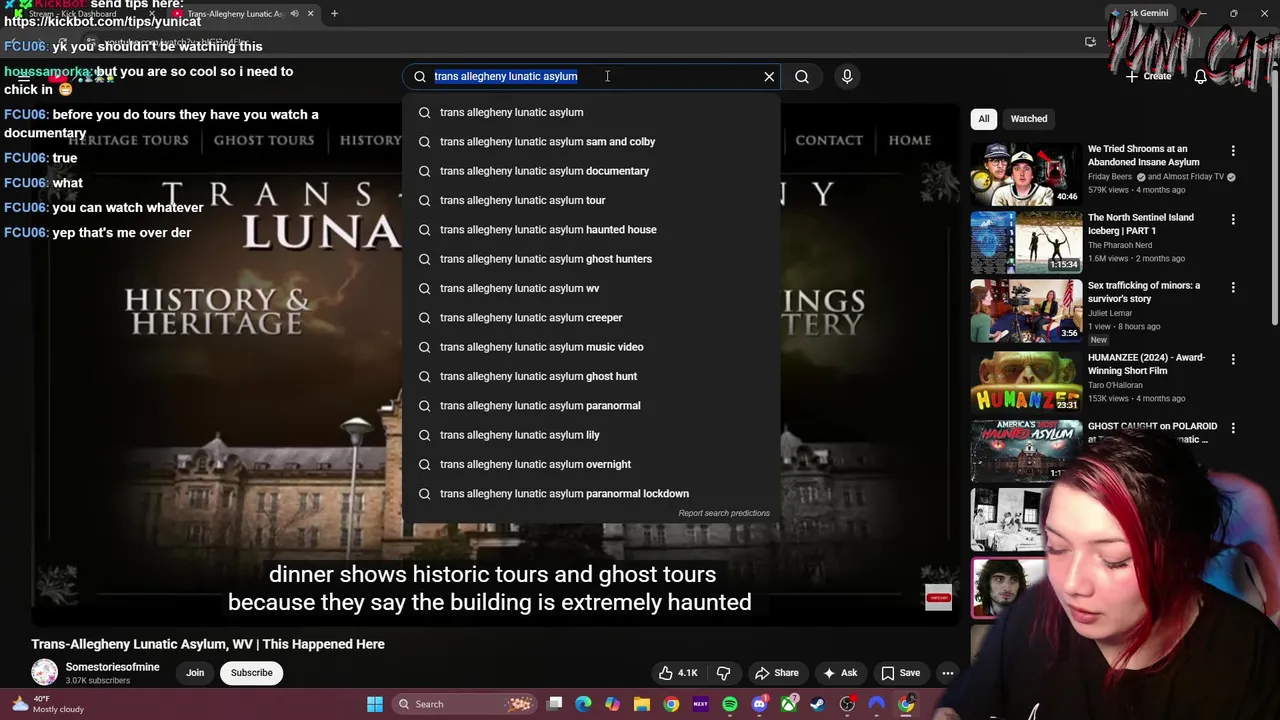Open Task View from taskbar
The height and width of the screenshot is (720, 1280).
tap(555, 704)
